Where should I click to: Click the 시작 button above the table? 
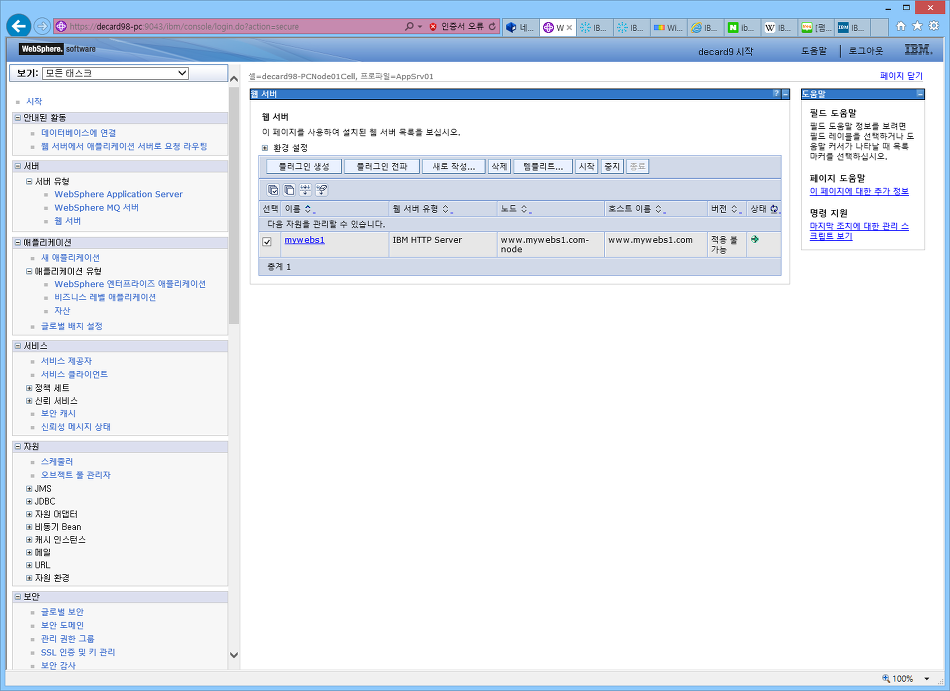tap(586, 167)
